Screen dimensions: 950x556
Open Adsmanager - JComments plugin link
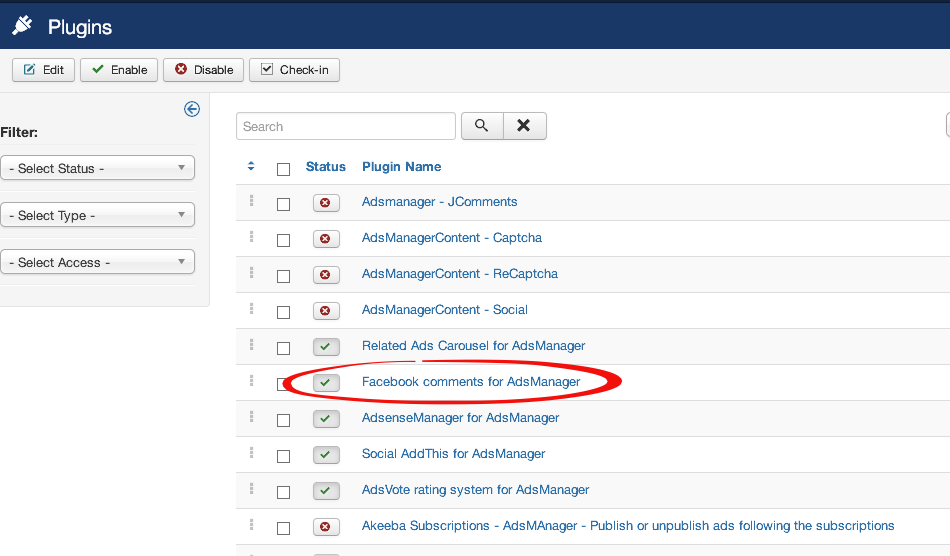pyautogui.click(x=439, y=202)
